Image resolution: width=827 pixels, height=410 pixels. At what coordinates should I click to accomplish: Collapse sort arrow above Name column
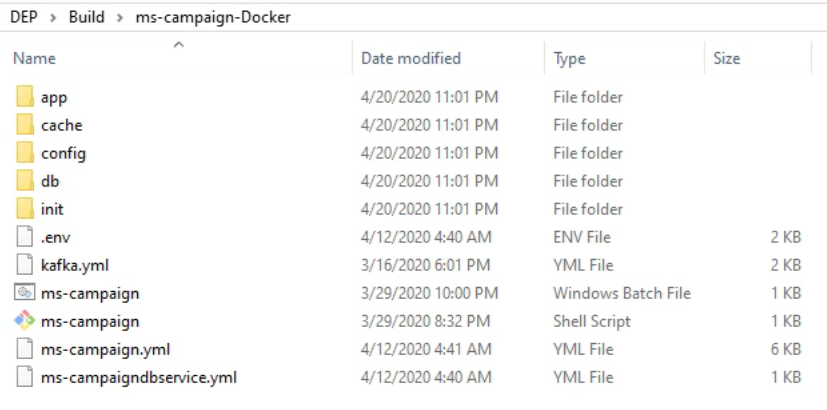[179, 44]
